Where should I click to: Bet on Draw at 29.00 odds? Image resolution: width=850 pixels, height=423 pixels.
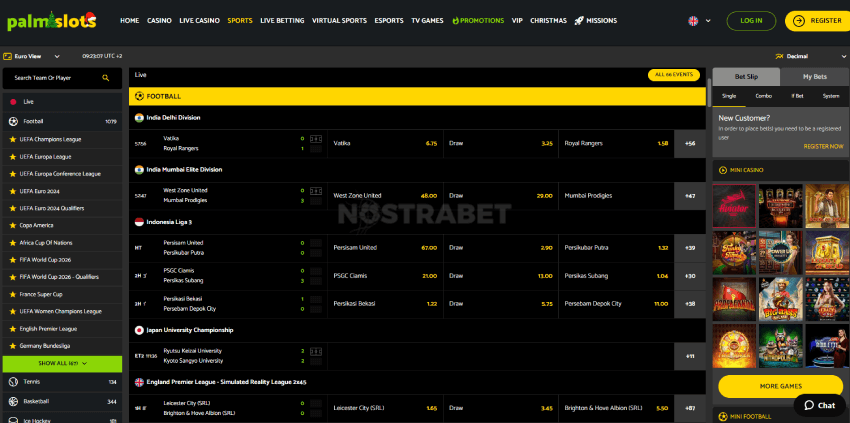click(x=501, y=196)
